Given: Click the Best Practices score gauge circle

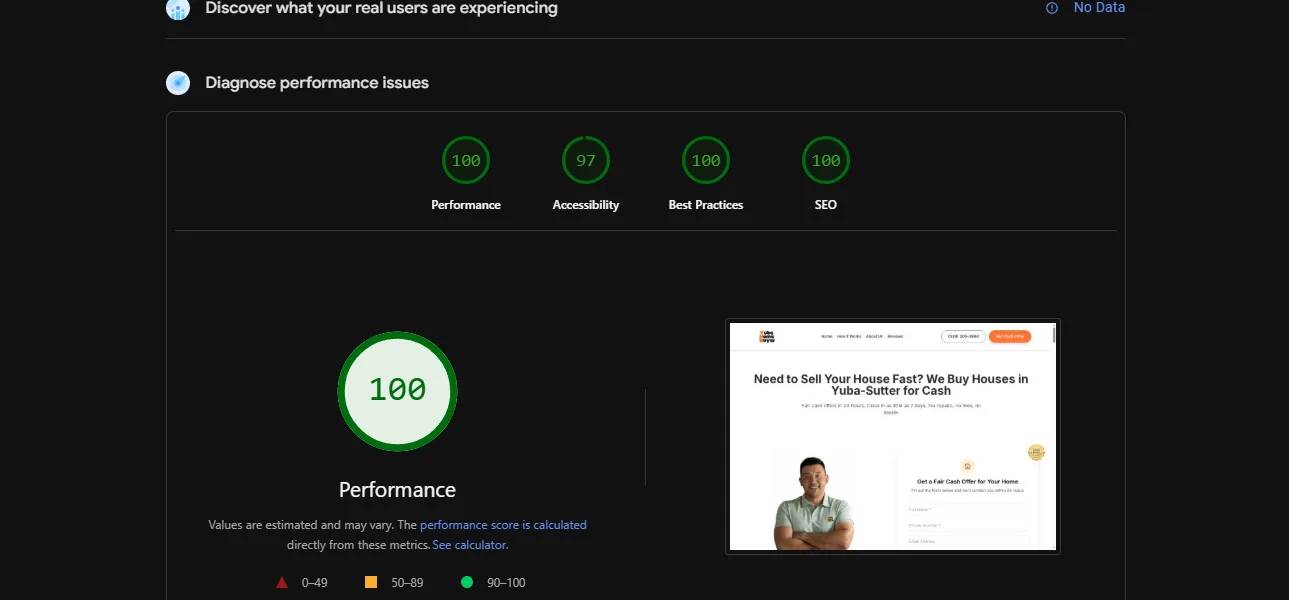Looking at the screenshot, I should click(705, 161).
